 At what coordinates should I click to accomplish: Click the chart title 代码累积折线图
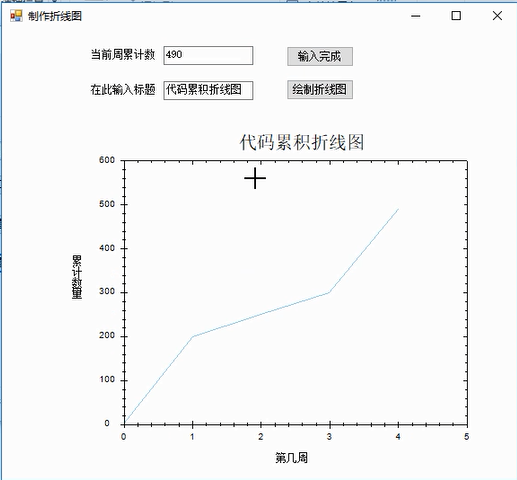302,142
